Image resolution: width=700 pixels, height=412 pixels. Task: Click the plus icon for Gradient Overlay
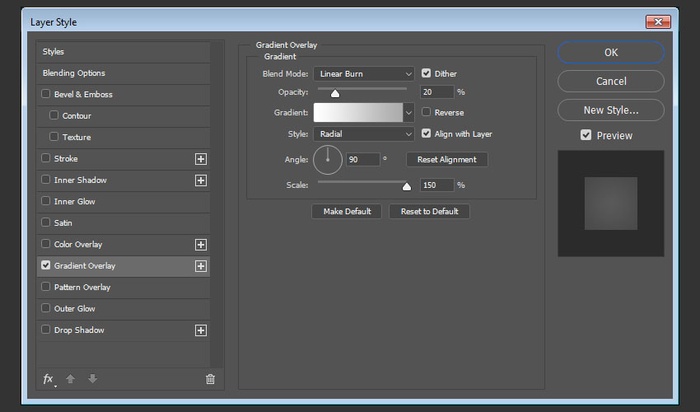[200, 266]
